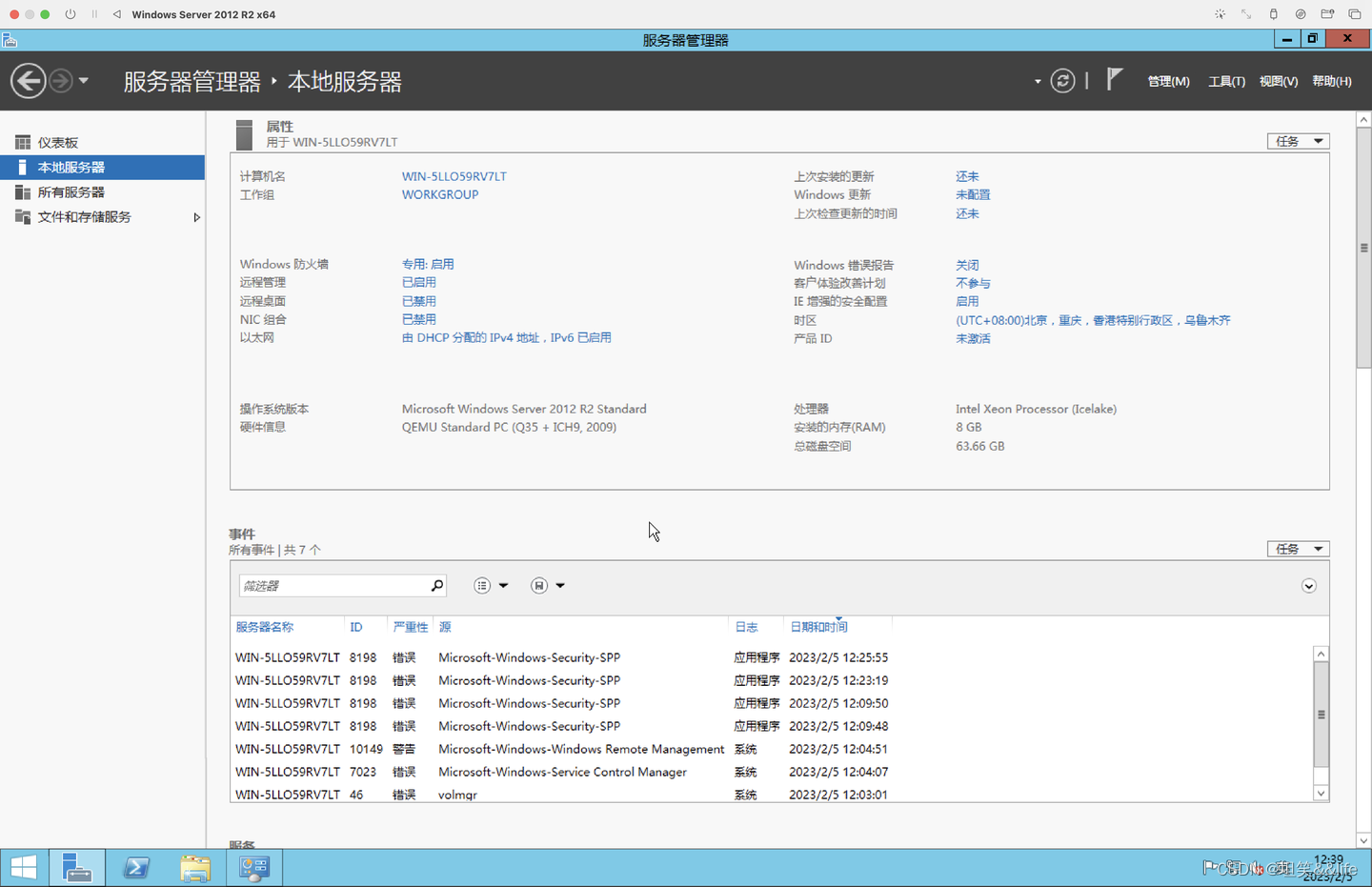Image resolution: width=1372 pixels, height=887 pixels.
Task: Select 本地服务器 in sidebar
Action: click(102, 168)
